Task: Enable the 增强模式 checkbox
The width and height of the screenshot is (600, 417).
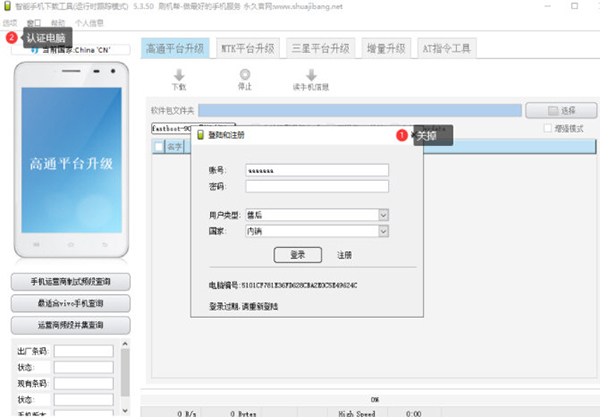Action: point(547,128)
